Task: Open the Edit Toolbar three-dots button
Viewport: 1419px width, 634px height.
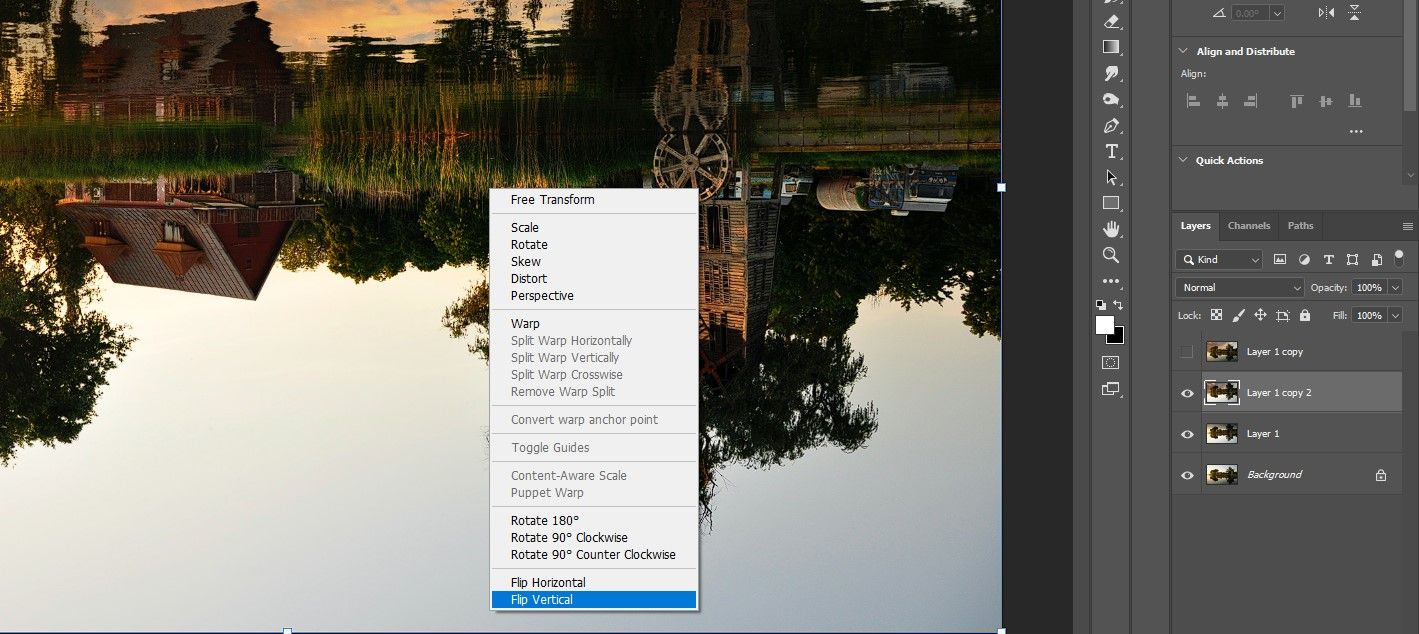Action: (x=1111, y=281)
